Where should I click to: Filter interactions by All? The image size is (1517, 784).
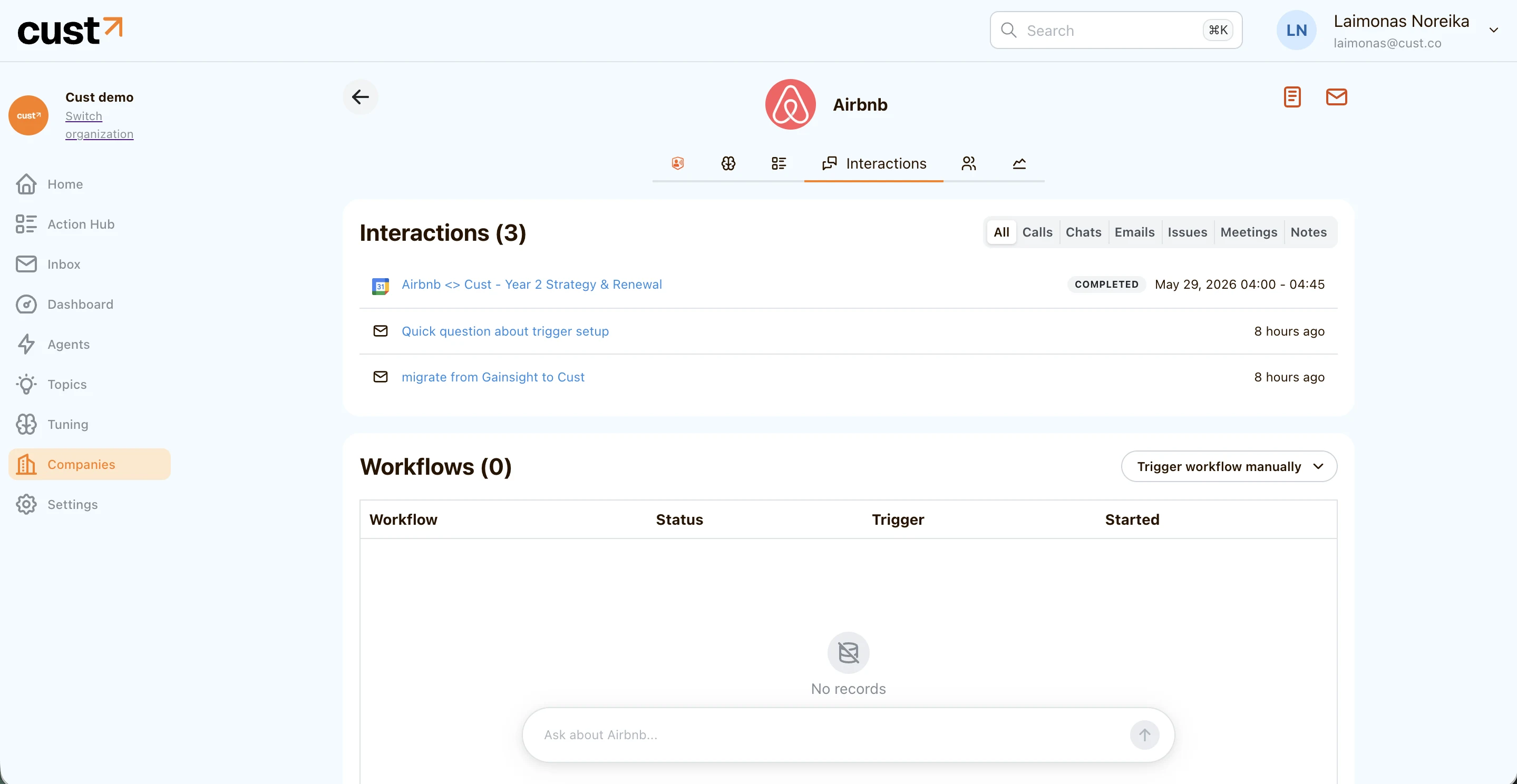click(1001, 232)
